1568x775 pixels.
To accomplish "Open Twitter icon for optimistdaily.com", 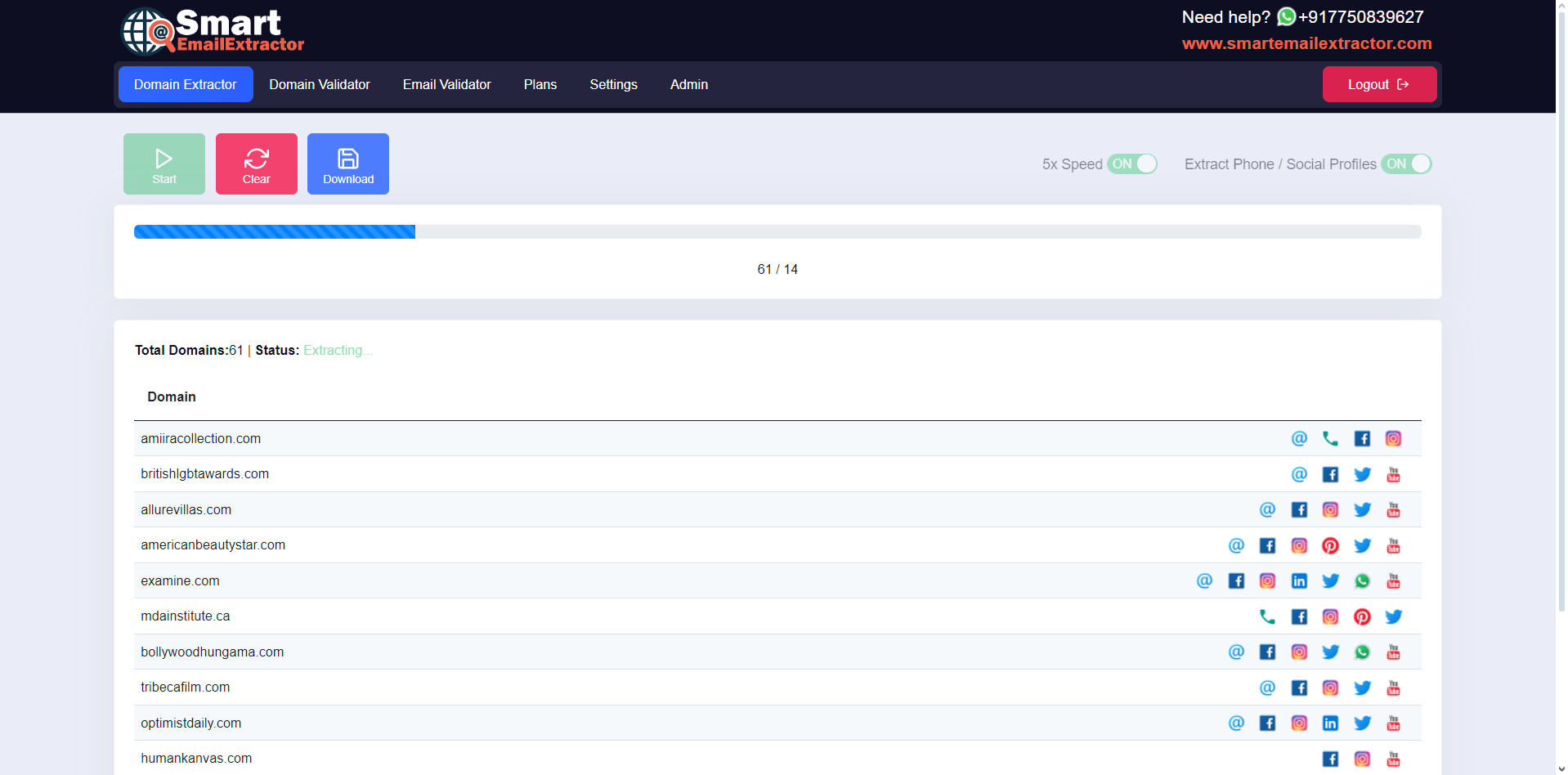I will coord(1362,723).
